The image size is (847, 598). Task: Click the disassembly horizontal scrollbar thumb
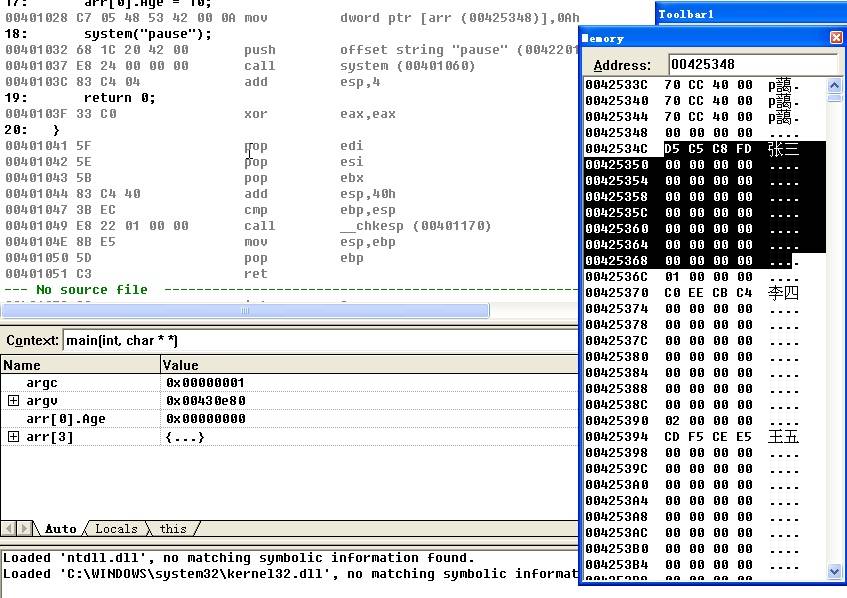(x=245, y=311)
